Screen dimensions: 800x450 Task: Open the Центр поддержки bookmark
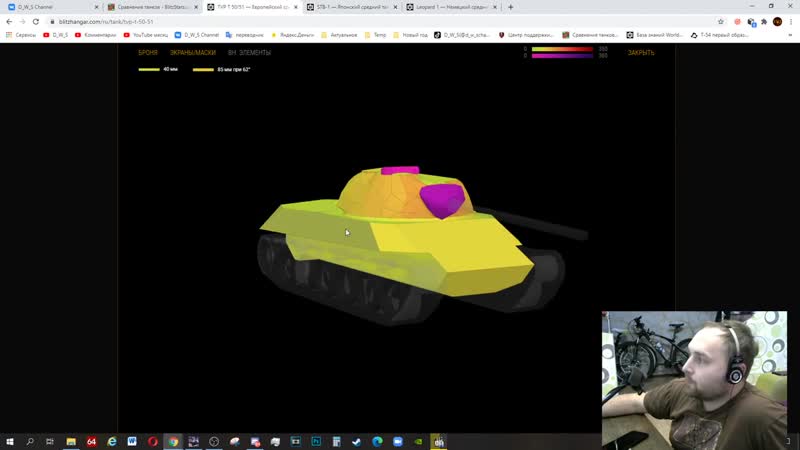point(526,35)
